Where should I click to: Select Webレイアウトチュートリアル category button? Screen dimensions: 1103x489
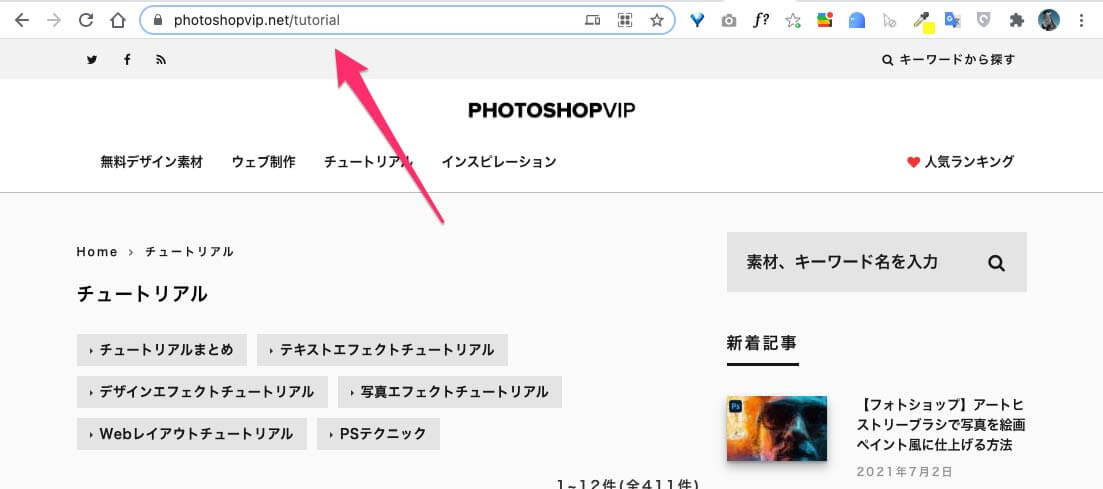click(x=191, y=434)
